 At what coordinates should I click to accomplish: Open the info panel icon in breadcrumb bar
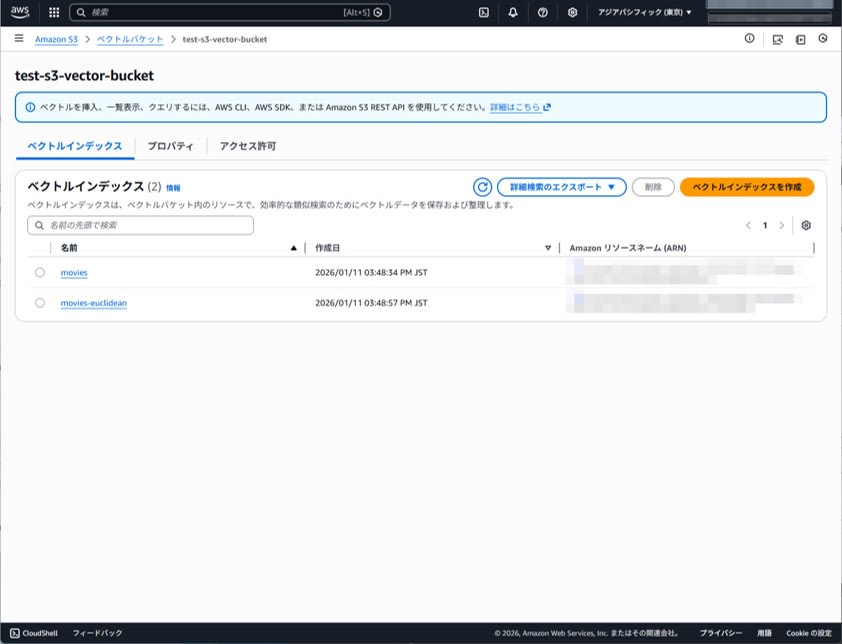[749, 38]
